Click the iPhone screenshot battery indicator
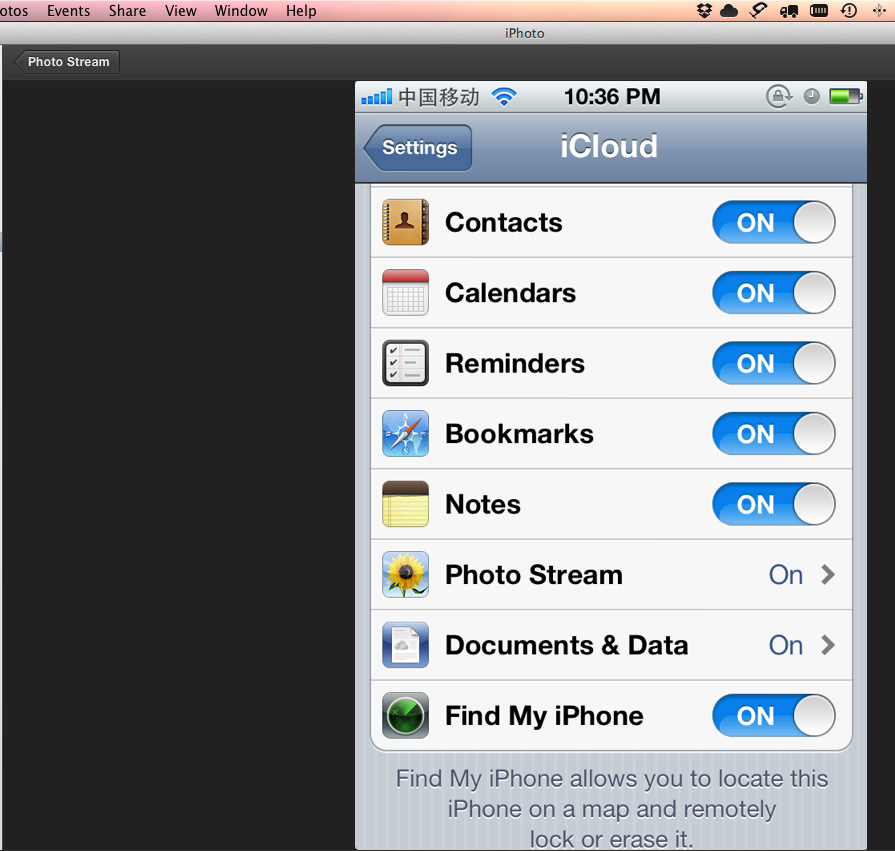 [x=845, y=96]
